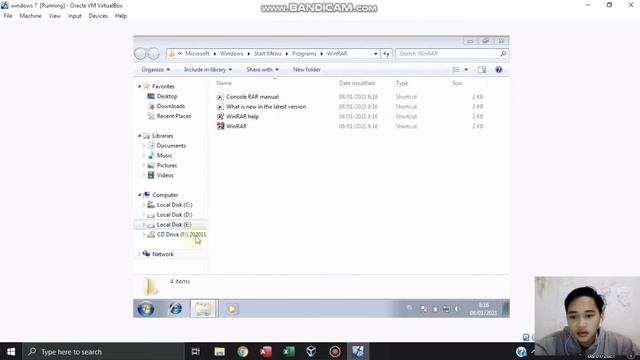The image size is (640, 360).
Task: Toggle the preview pane icon
Action: (482, 70)
